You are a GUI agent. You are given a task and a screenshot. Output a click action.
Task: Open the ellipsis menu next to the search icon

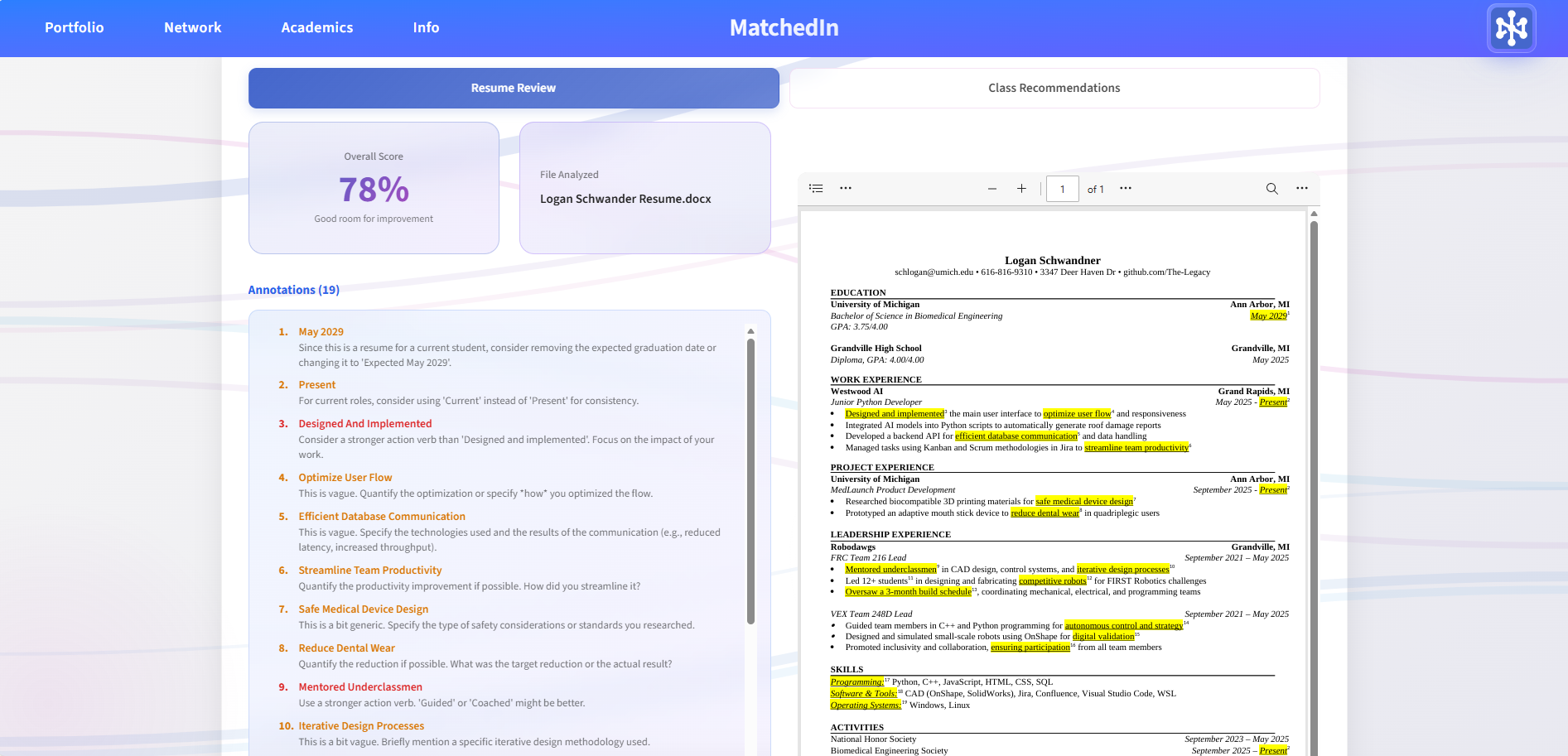click(1301, 189)
